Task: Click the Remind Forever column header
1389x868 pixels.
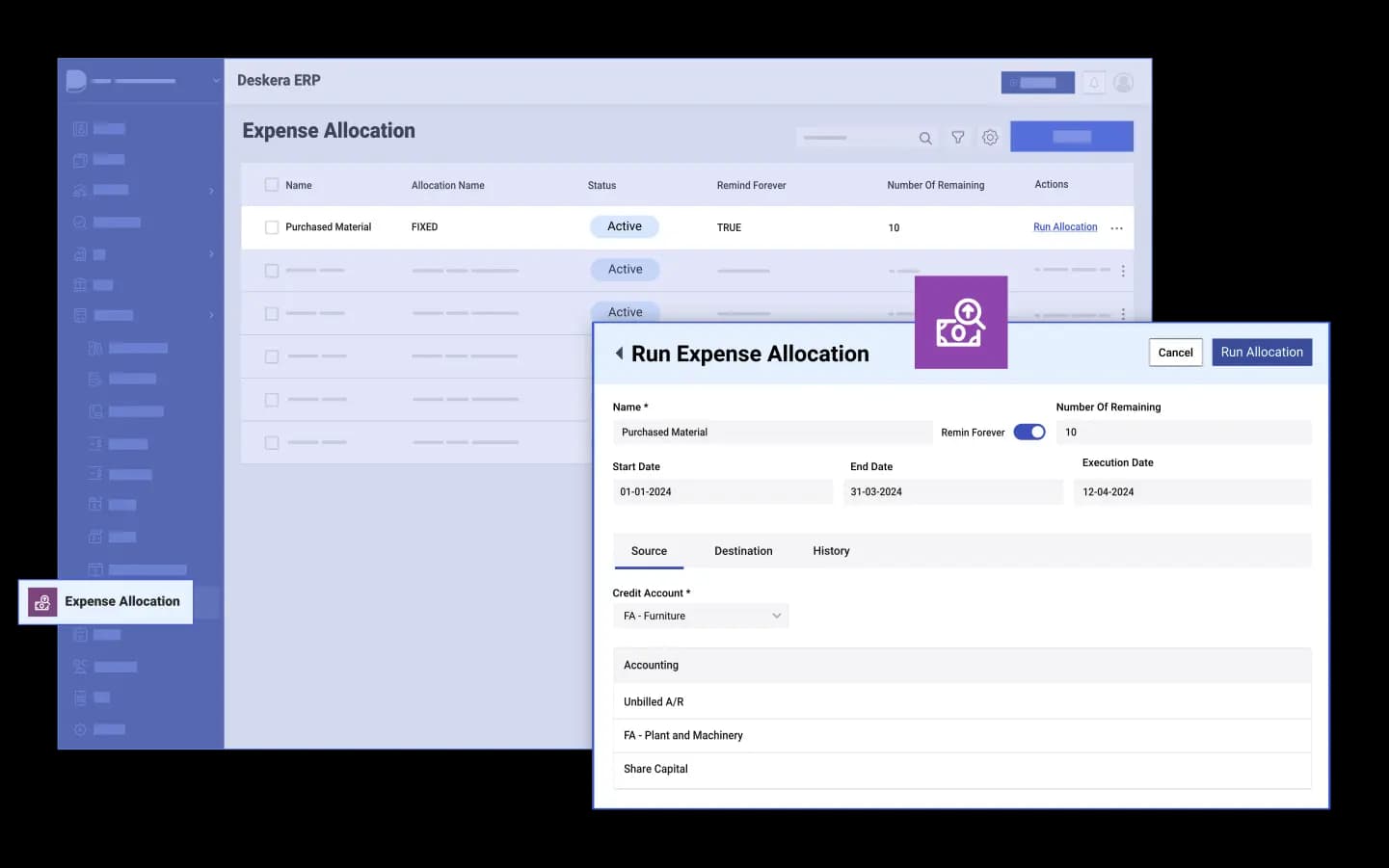Action: pyautogui.click(x=752, y=186)
